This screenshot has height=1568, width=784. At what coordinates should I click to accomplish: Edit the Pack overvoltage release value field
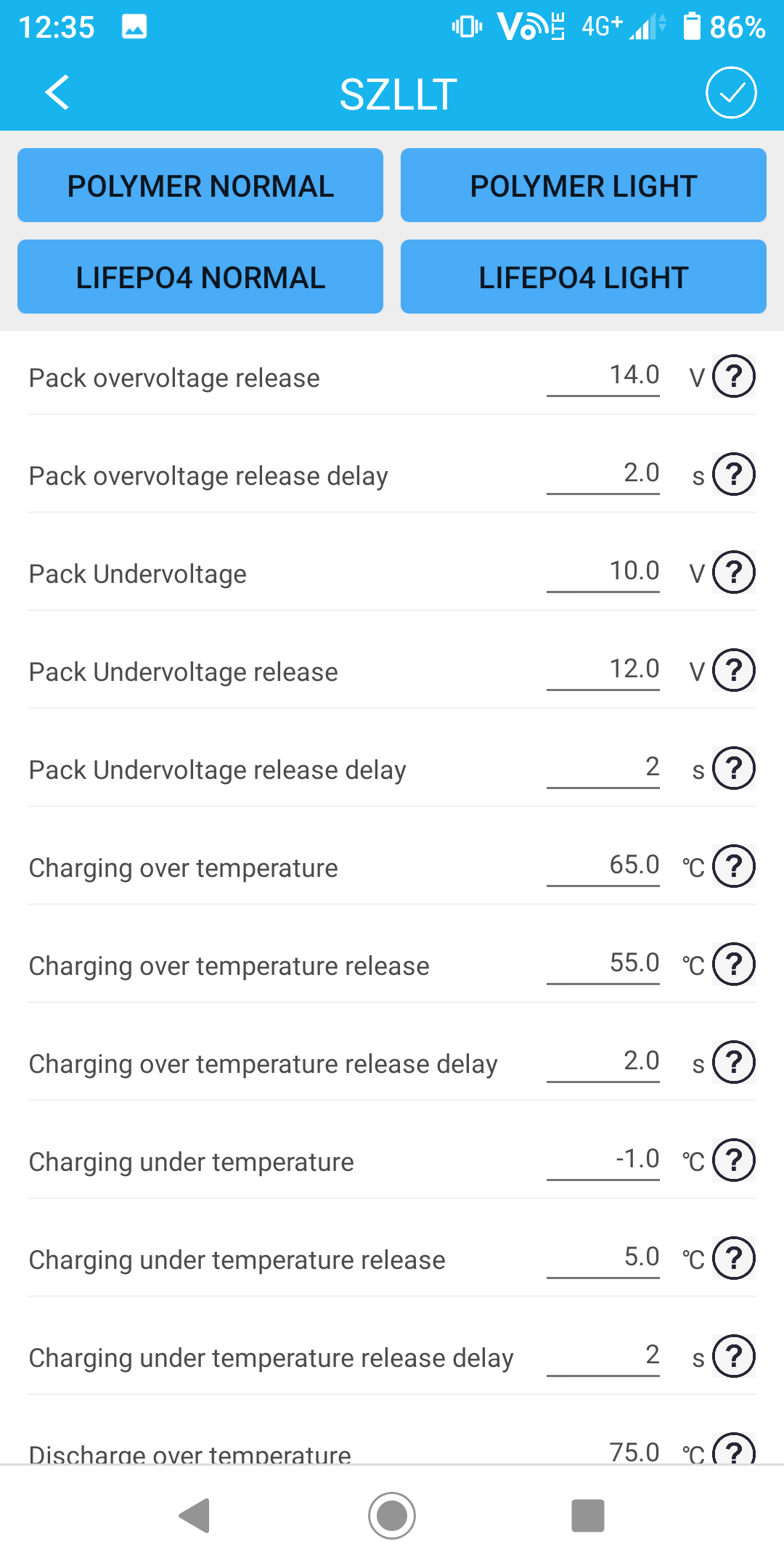603,376
